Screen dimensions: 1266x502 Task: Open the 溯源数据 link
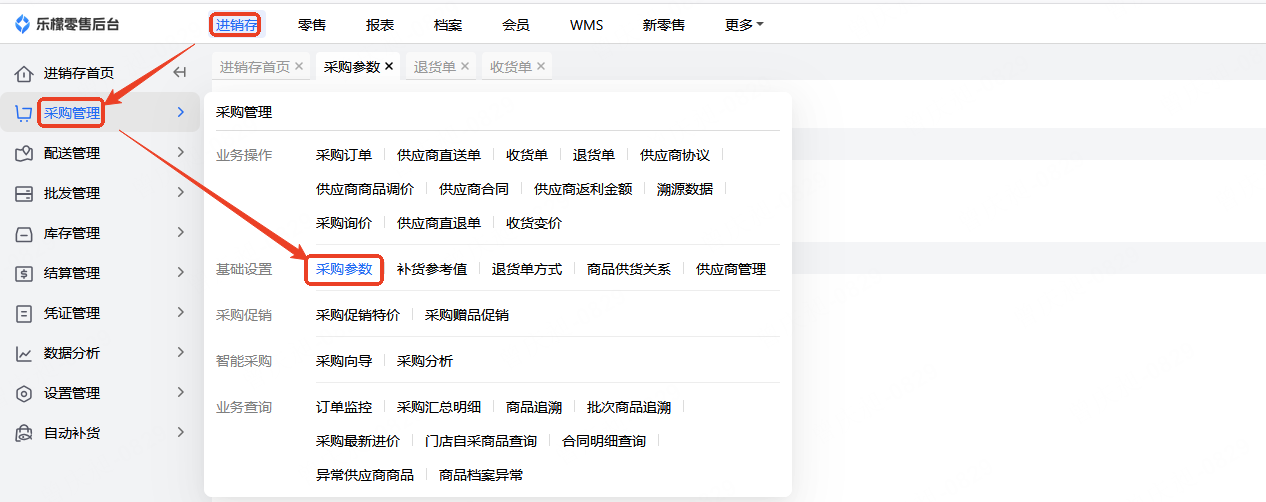point(685,189)
